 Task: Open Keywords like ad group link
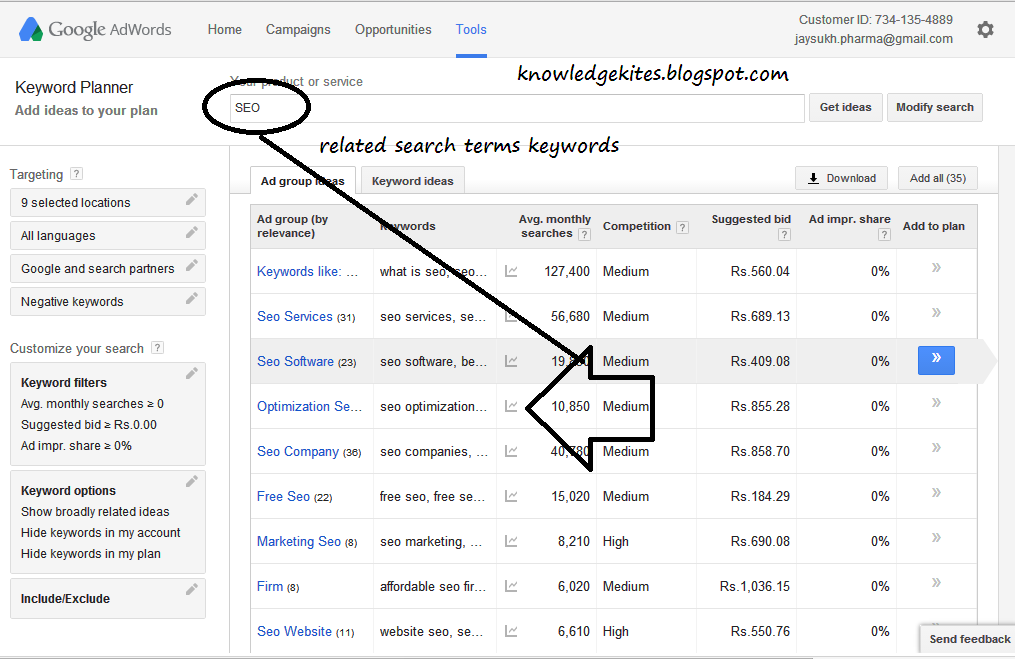(x=307, y=271)
